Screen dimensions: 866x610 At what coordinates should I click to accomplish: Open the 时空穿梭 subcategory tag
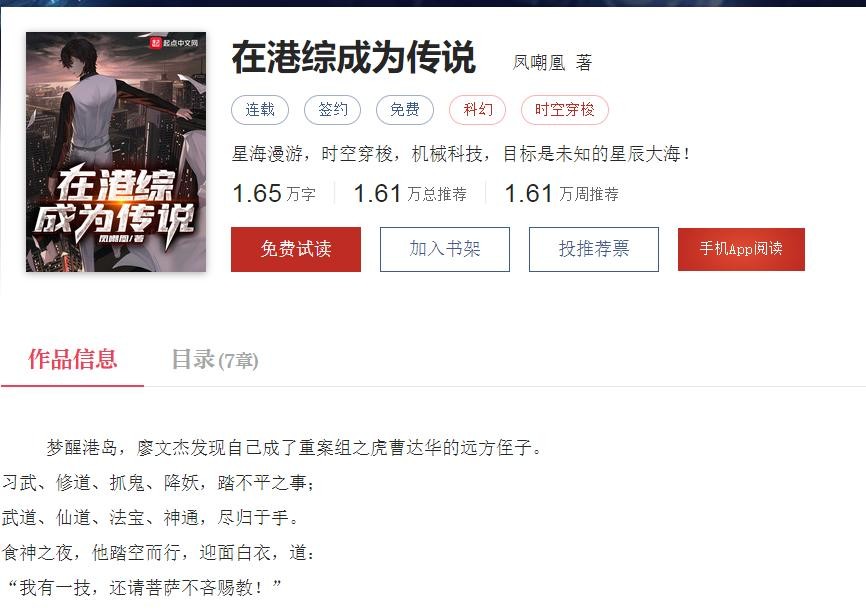coord(564,109)
